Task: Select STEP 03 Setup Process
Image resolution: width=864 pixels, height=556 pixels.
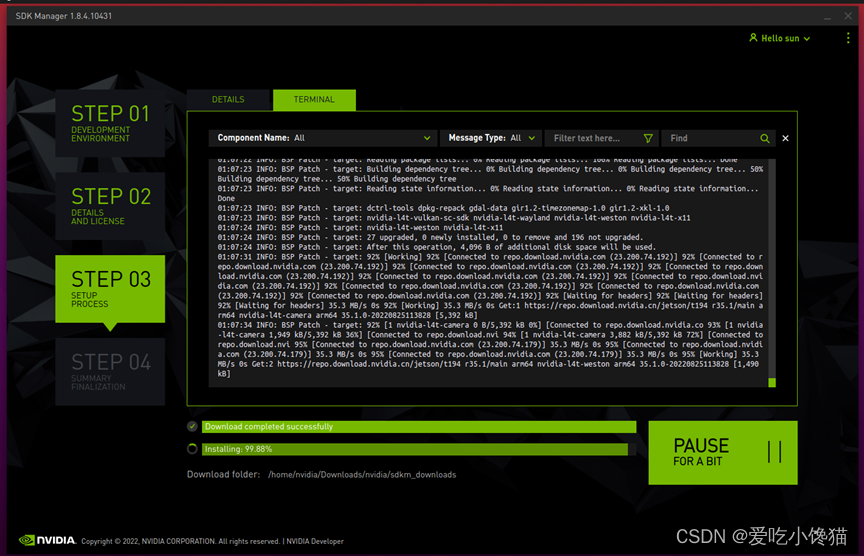Action: 110,288
